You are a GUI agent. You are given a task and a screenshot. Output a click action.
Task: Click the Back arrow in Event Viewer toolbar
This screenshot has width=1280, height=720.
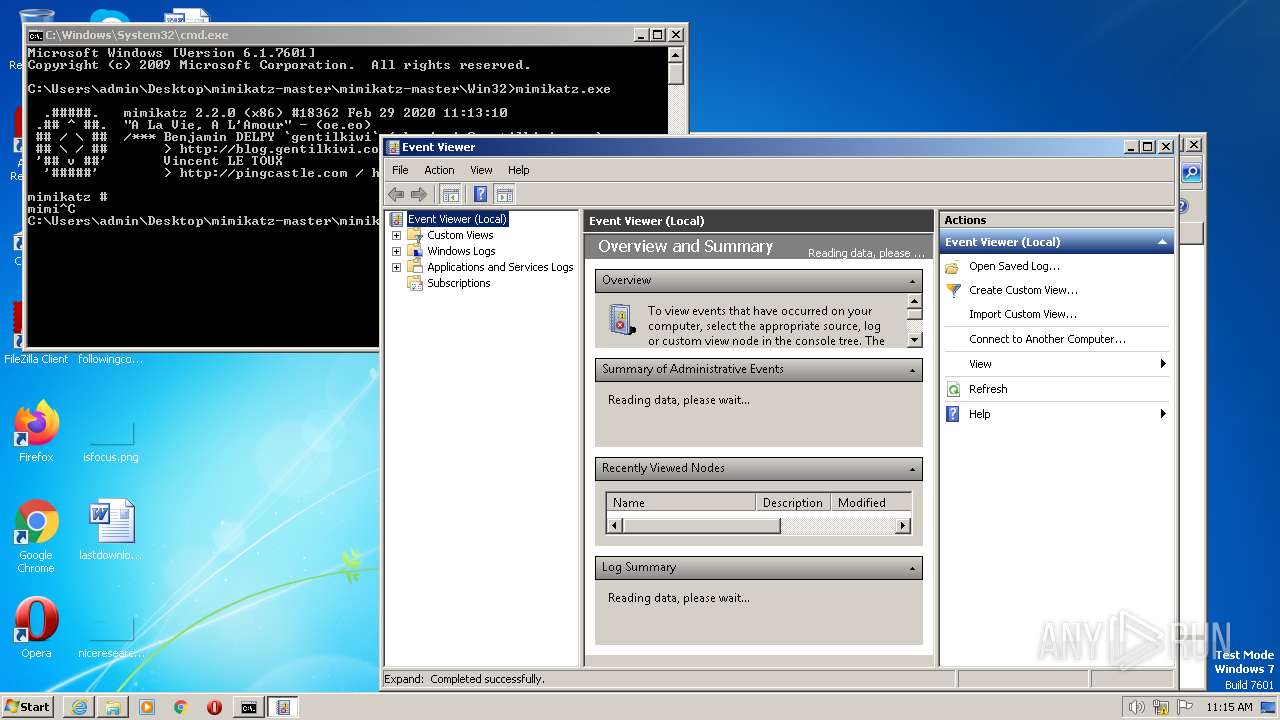[396, 194]
